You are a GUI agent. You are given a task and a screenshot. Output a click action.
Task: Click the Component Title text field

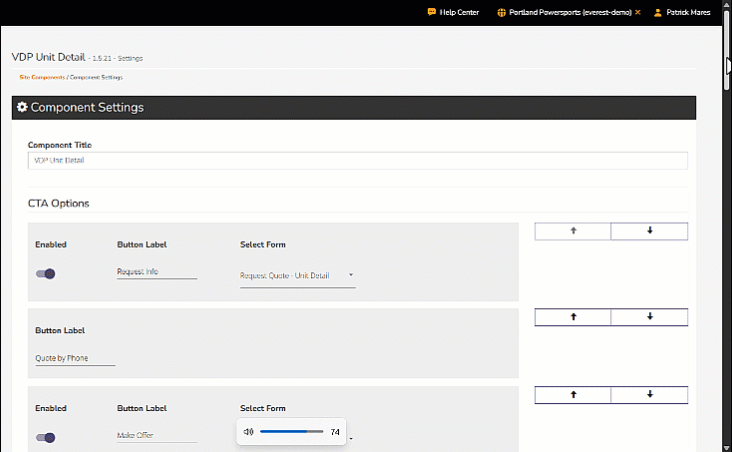(x=357, y=161)
